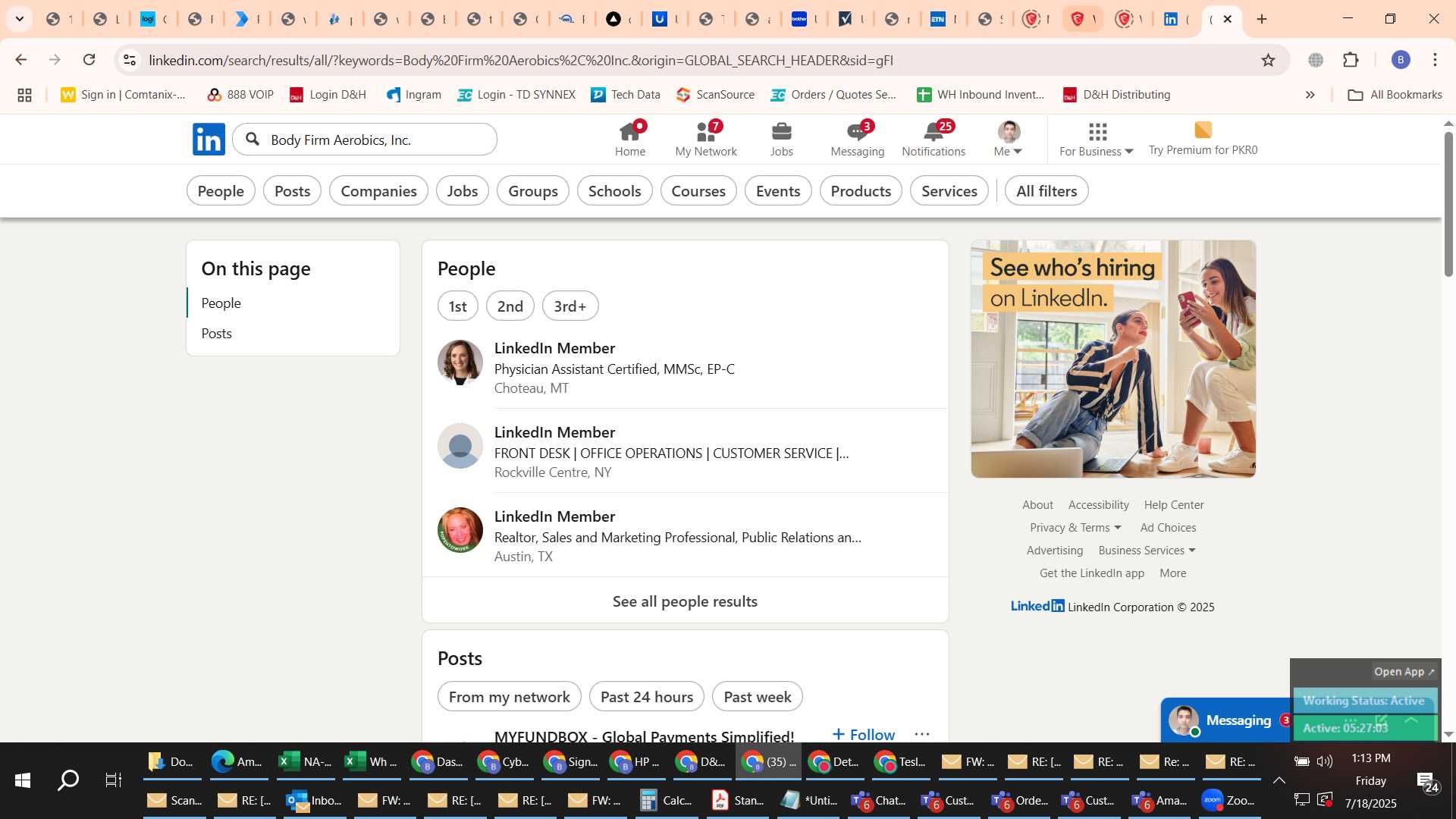
Task: Jump to People section in sidebar
Action: 221,303
